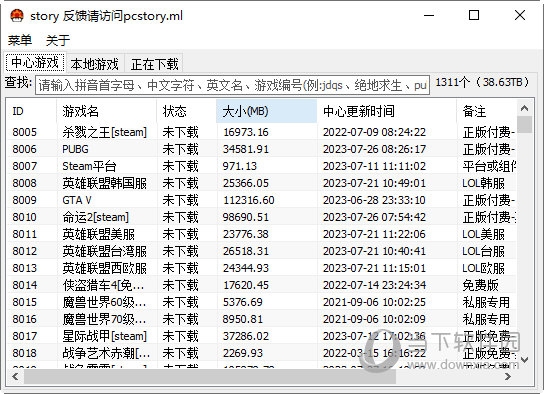This screenshot has width=544, height=394.
Task: Click the horizontal scrollbar right arrow
Action: pyautogui.click(x=508, y=376)
